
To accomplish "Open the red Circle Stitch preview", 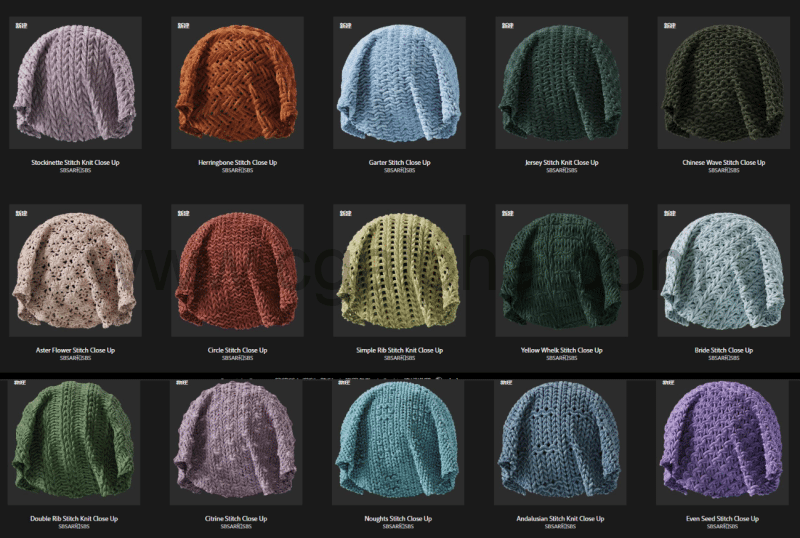I will [x=237, y=271].
